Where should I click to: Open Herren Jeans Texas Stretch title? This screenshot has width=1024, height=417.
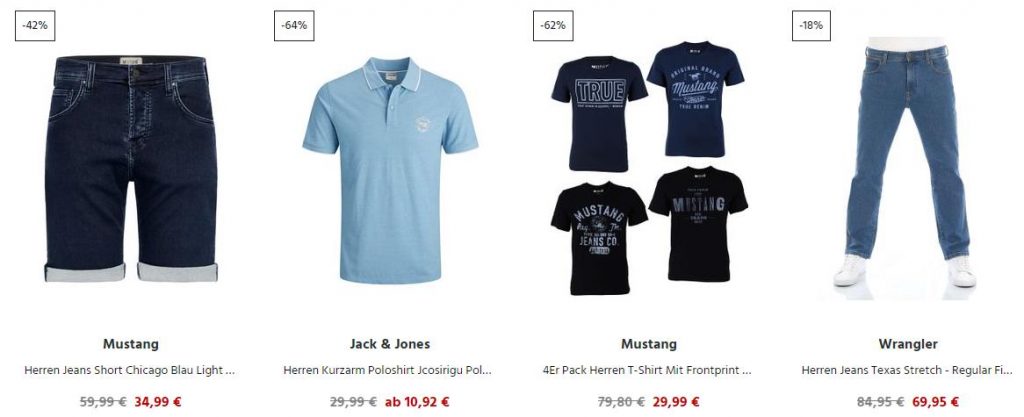pyautogui.click(x=906, y=370)
